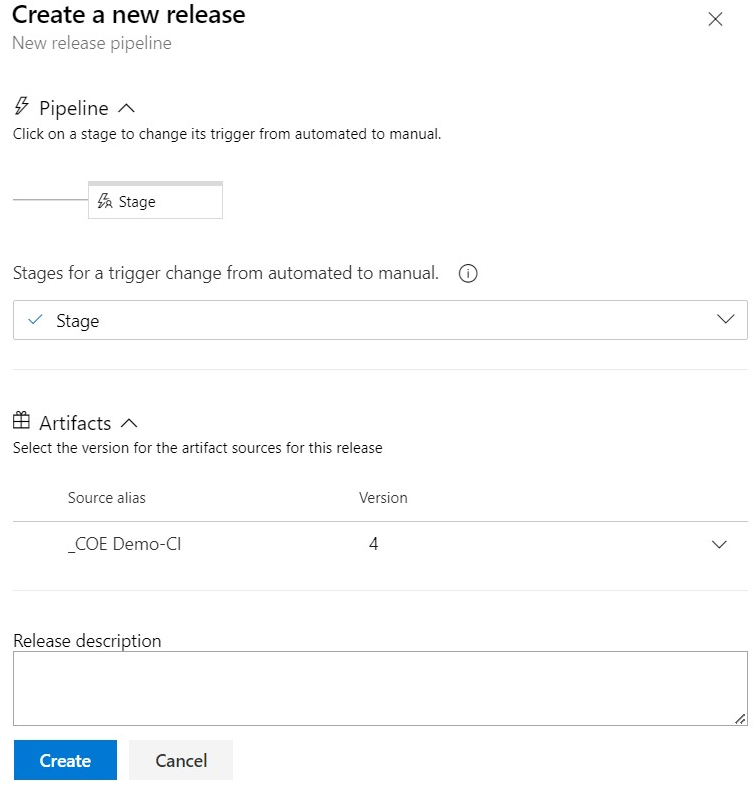Click the info icon next to trigger change label
The height and width of the screenshot is (789, 755).
point(467,273)
